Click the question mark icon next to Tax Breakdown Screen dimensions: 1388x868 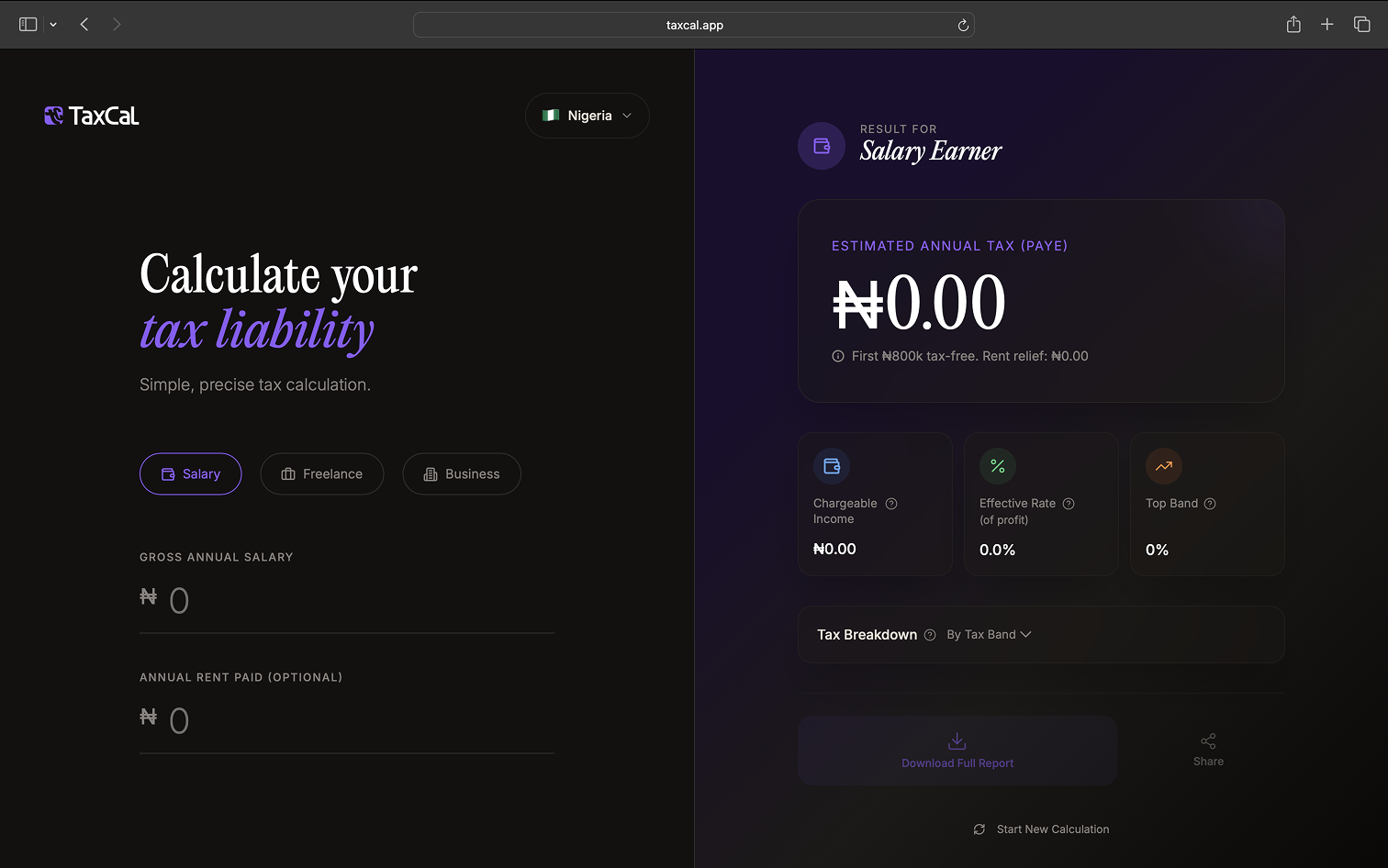point(930,634)
